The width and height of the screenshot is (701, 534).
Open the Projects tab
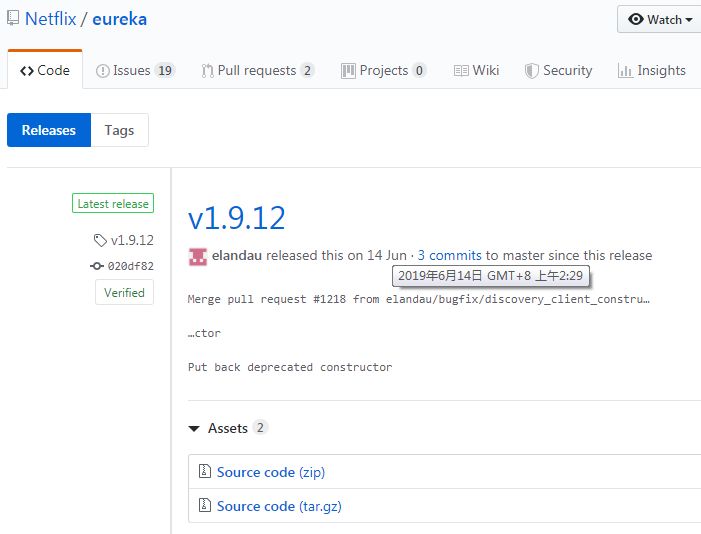pyautogui.click(x=384, y=70)
